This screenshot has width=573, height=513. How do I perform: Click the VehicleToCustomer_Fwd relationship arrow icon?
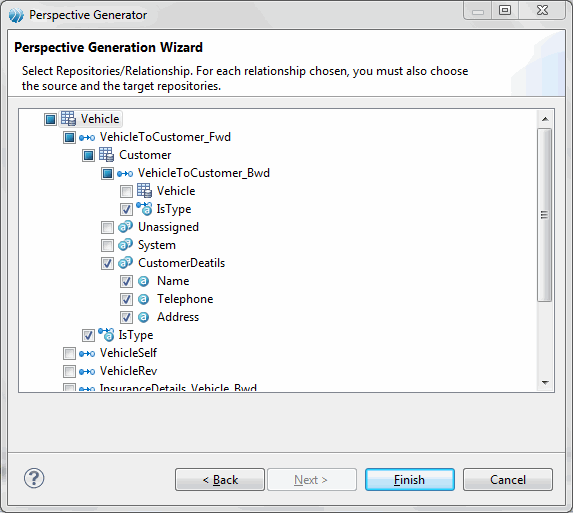(87, 138)
